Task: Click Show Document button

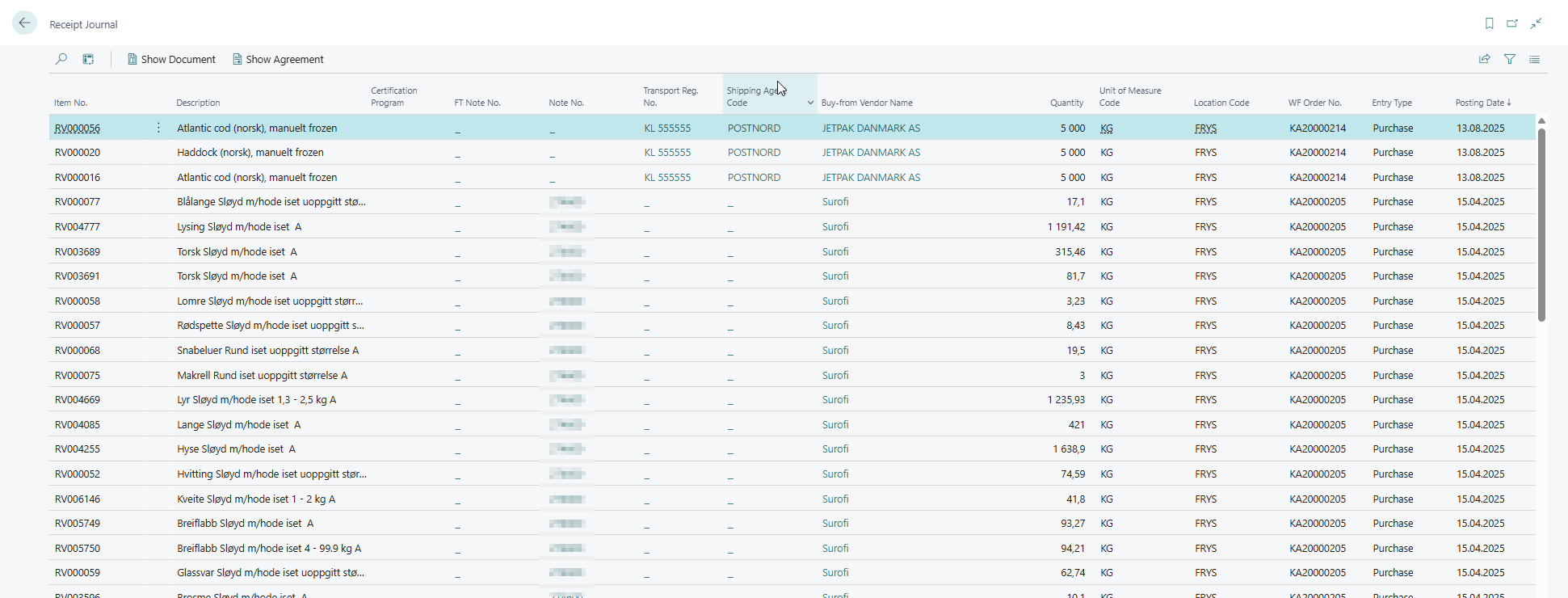Action: click(x=171, y=59)
